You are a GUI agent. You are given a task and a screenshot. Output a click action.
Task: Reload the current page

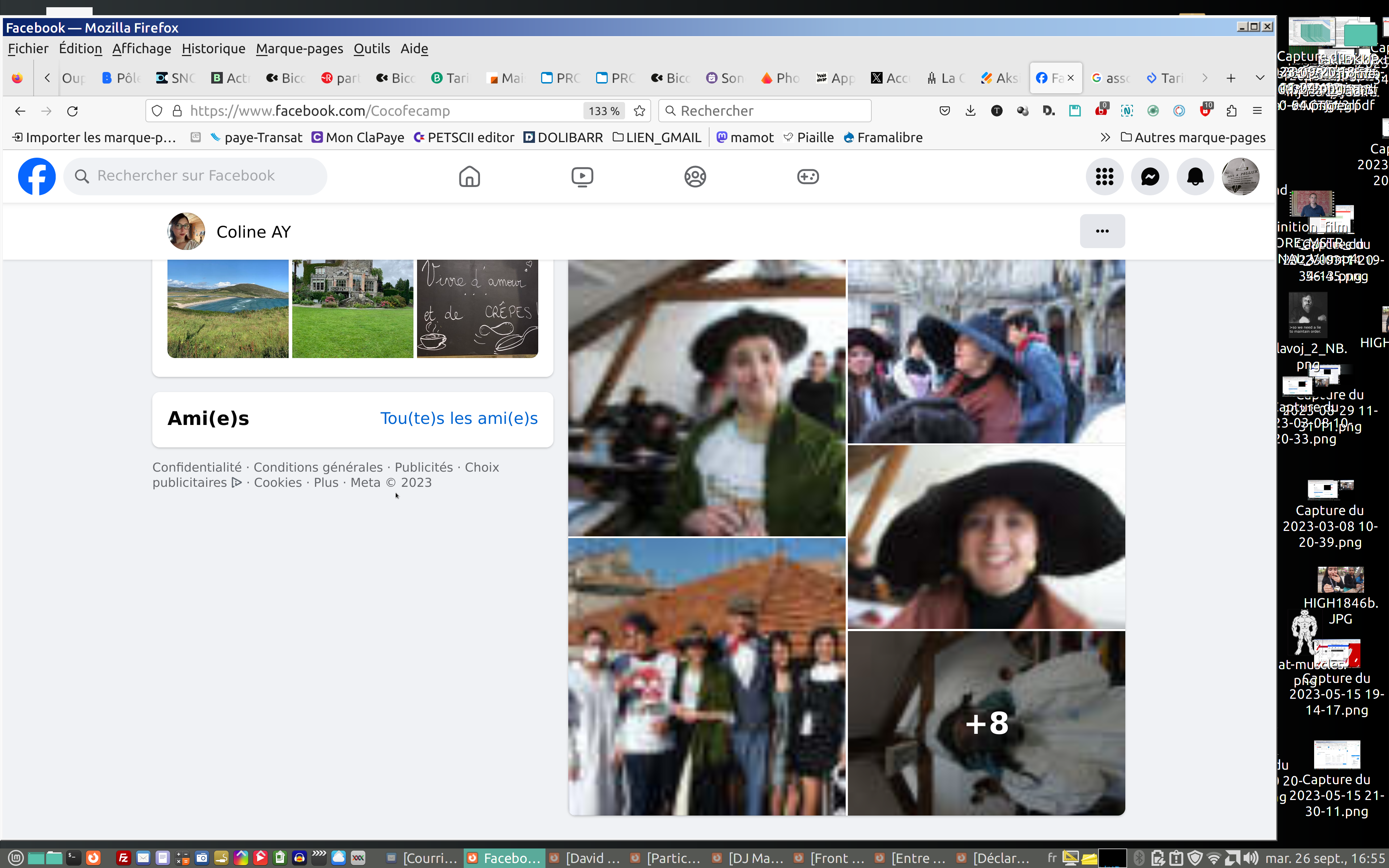click(72, 111)
